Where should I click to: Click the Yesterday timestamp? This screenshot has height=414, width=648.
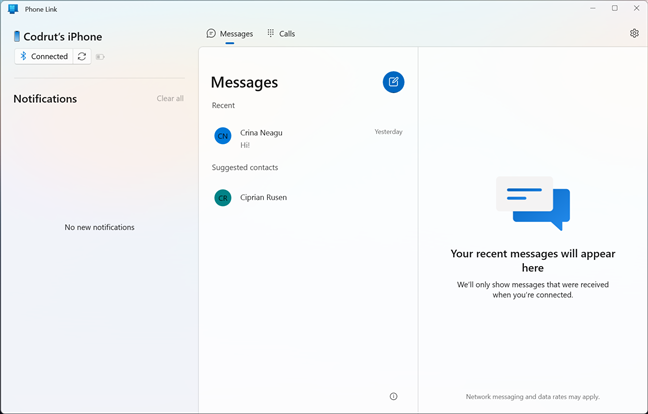pyautogui.click(x=388, y=132)
